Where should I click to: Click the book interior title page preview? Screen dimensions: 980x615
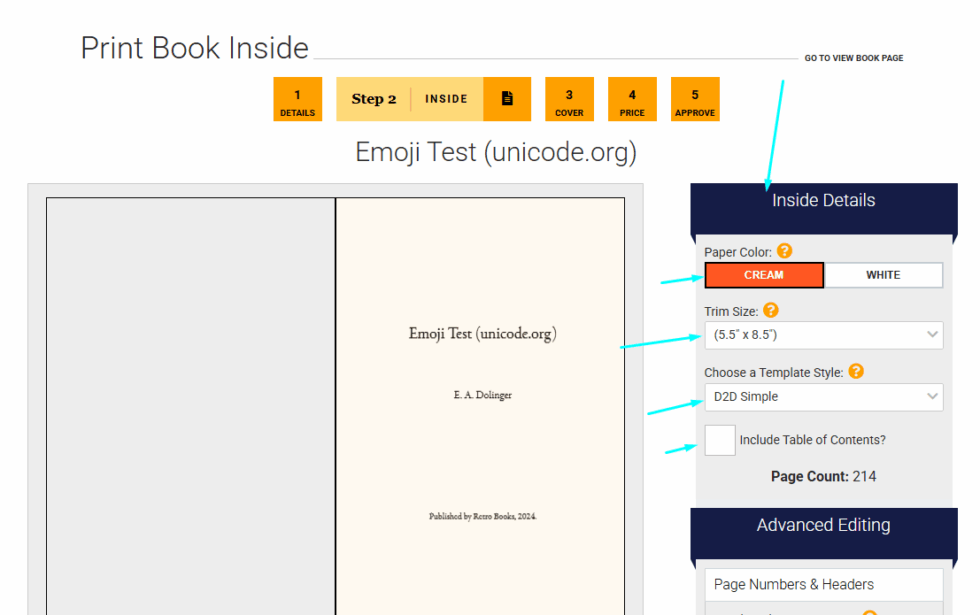pyautogui.click(x=481, y=400)
